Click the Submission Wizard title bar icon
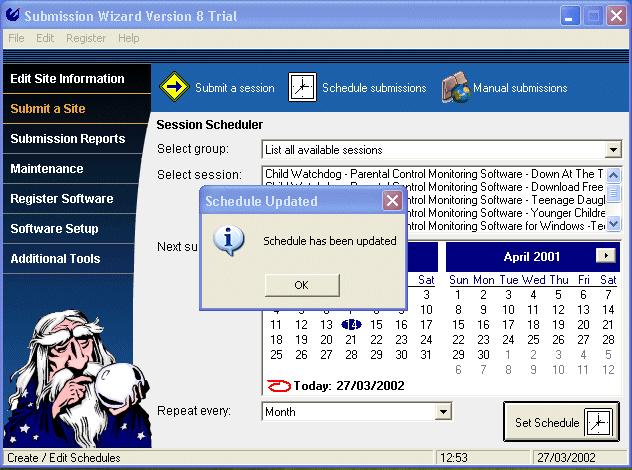632x470 pixels. tap(13, 15)
